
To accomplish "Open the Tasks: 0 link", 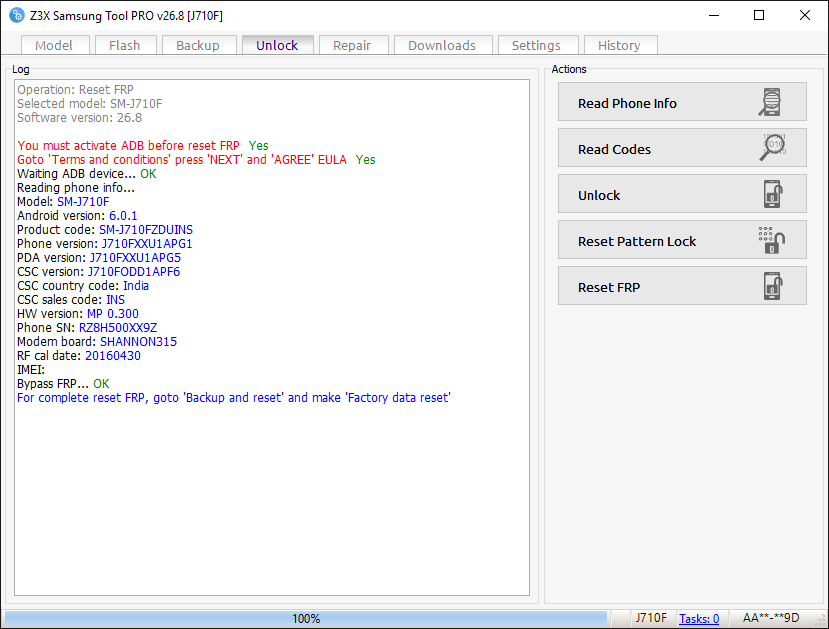I will click(x=699, y=618).
